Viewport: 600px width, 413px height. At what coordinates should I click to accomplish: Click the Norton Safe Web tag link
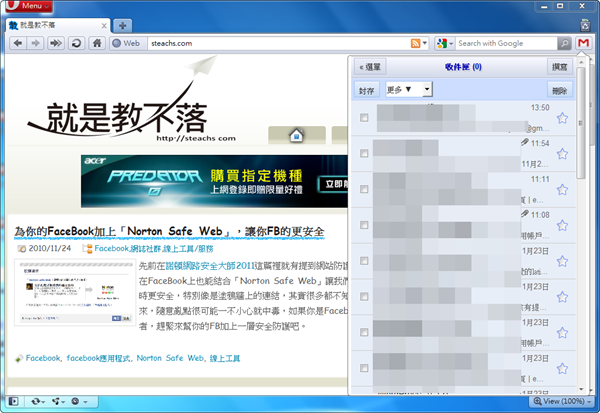coord(170,358)
